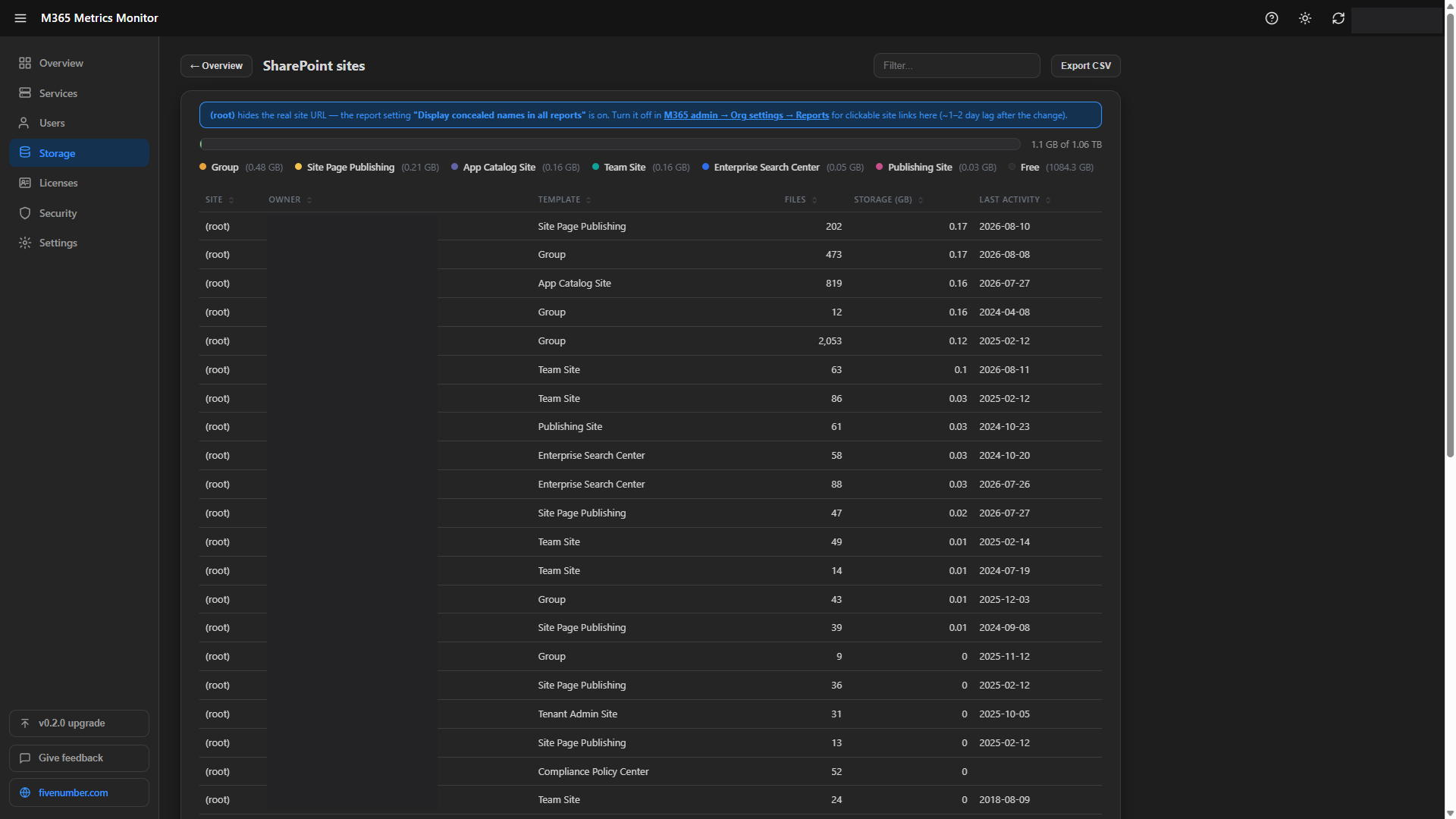Click the 473 files value
This screenshot has height=819, width=1456.
click(833, 255)
